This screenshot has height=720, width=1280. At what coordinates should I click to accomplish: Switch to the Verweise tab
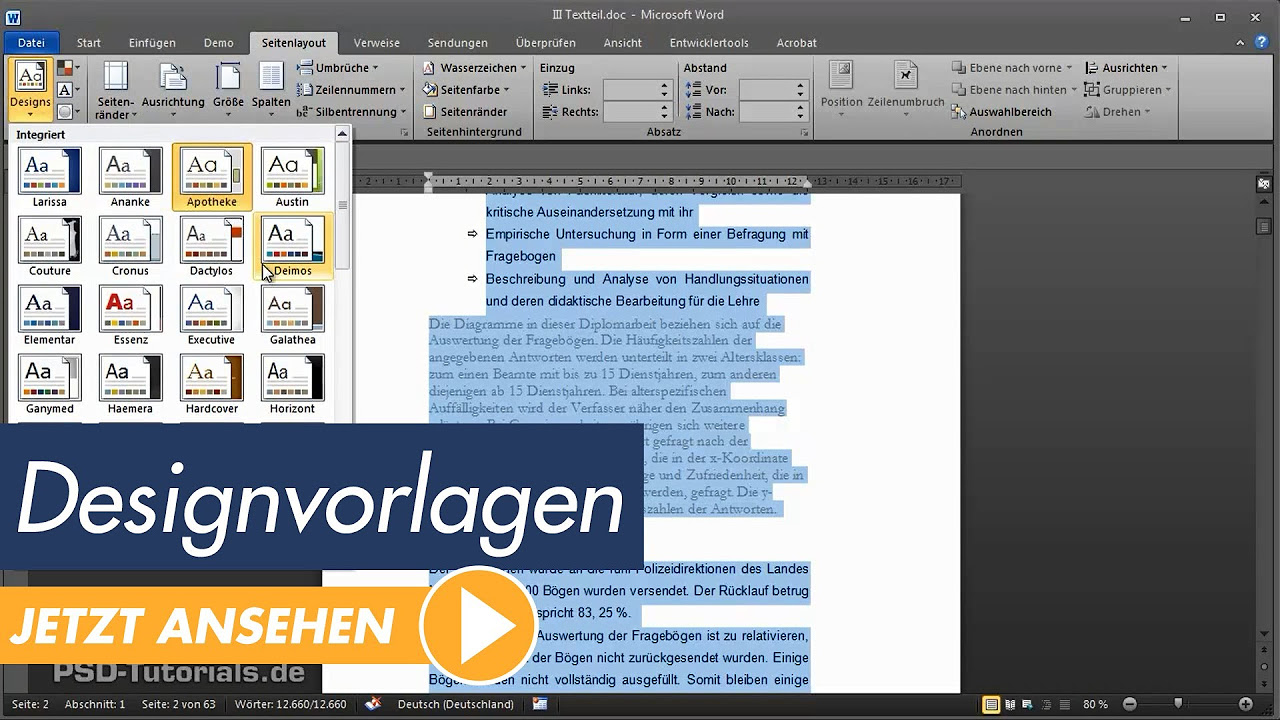[x=377, y=43]
